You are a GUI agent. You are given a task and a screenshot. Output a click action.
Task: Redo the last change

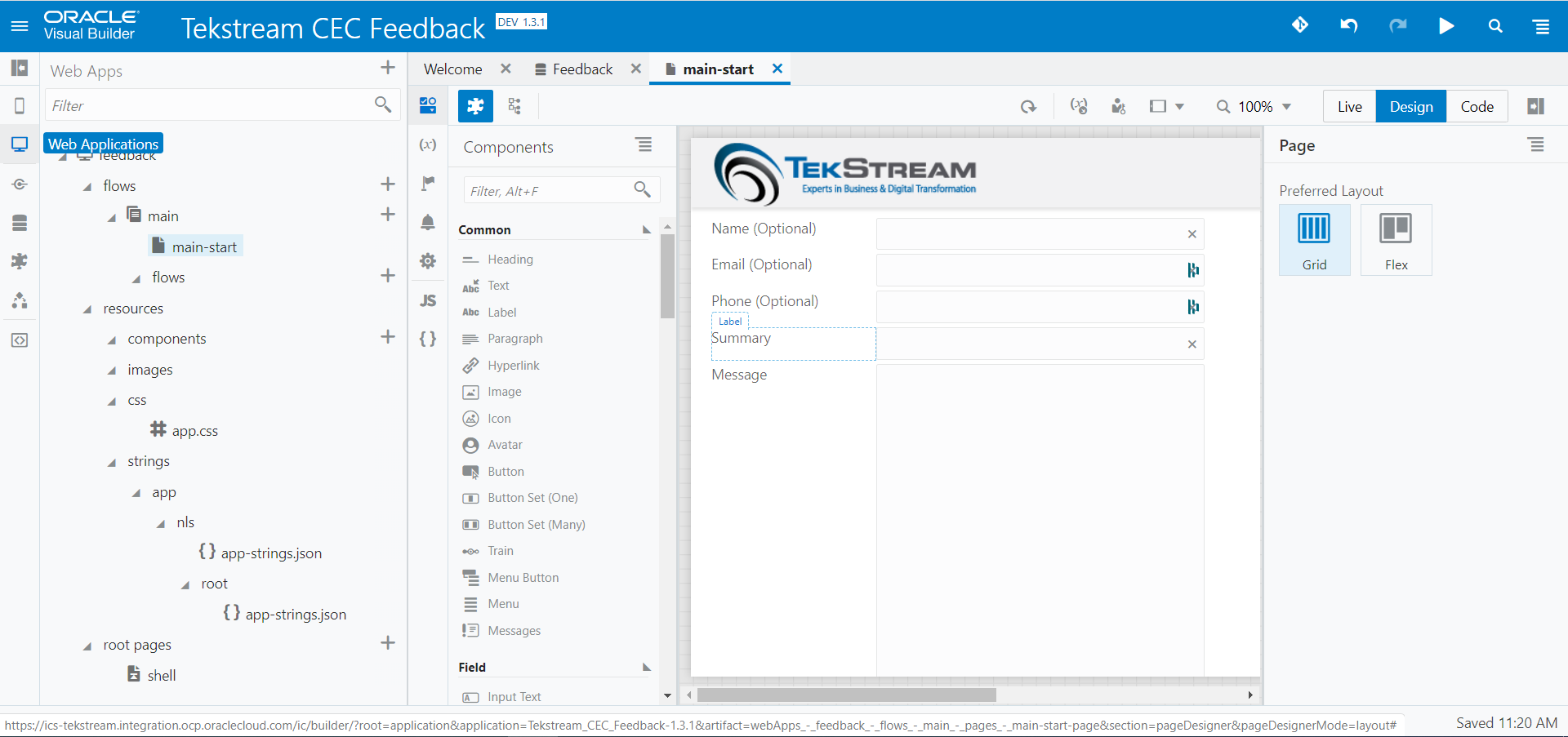1398,25
